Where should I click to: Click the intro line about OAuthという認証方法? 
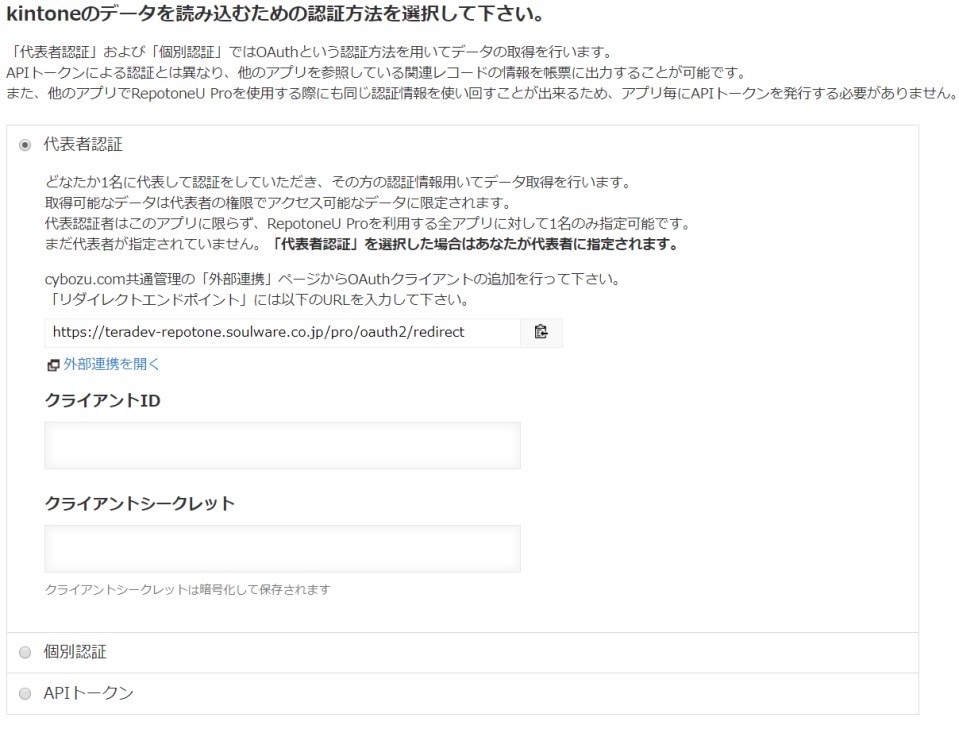click(309, 52)
